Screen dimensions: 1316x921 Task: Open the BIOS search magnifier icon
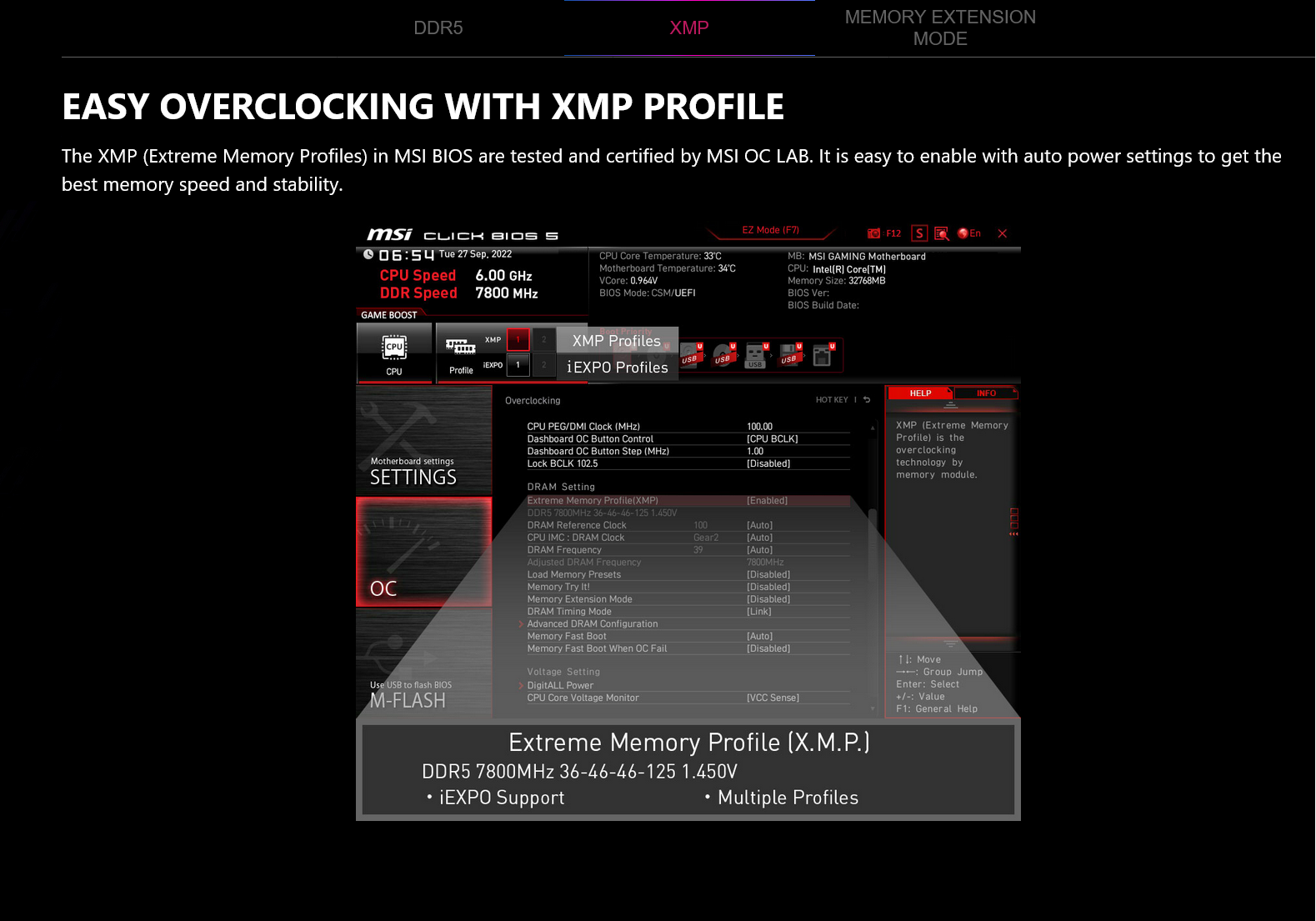(x=942, y=234)
